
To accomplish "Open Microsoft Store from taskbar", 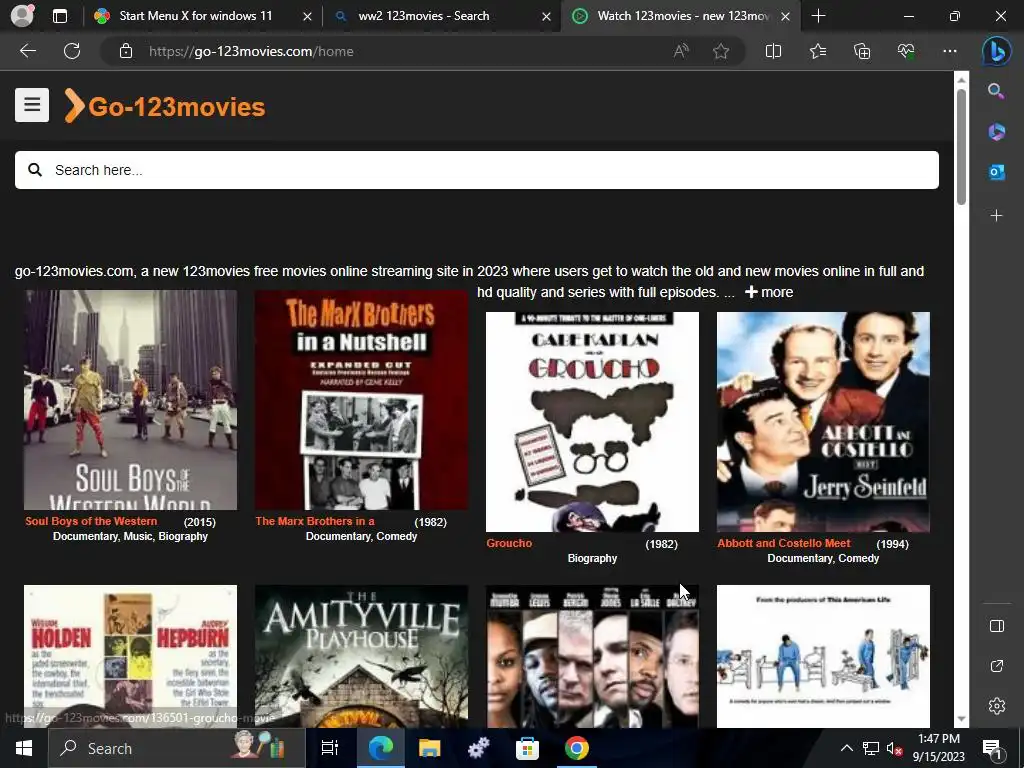I will point(527,748).
